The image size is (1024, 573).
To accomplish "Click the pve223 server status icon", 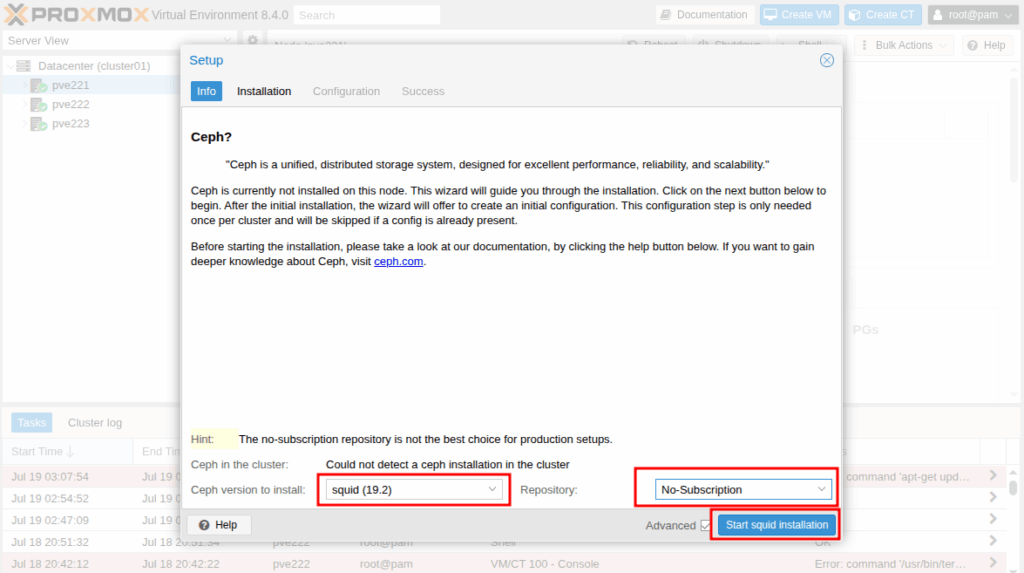I will click(x=39, y=123).
